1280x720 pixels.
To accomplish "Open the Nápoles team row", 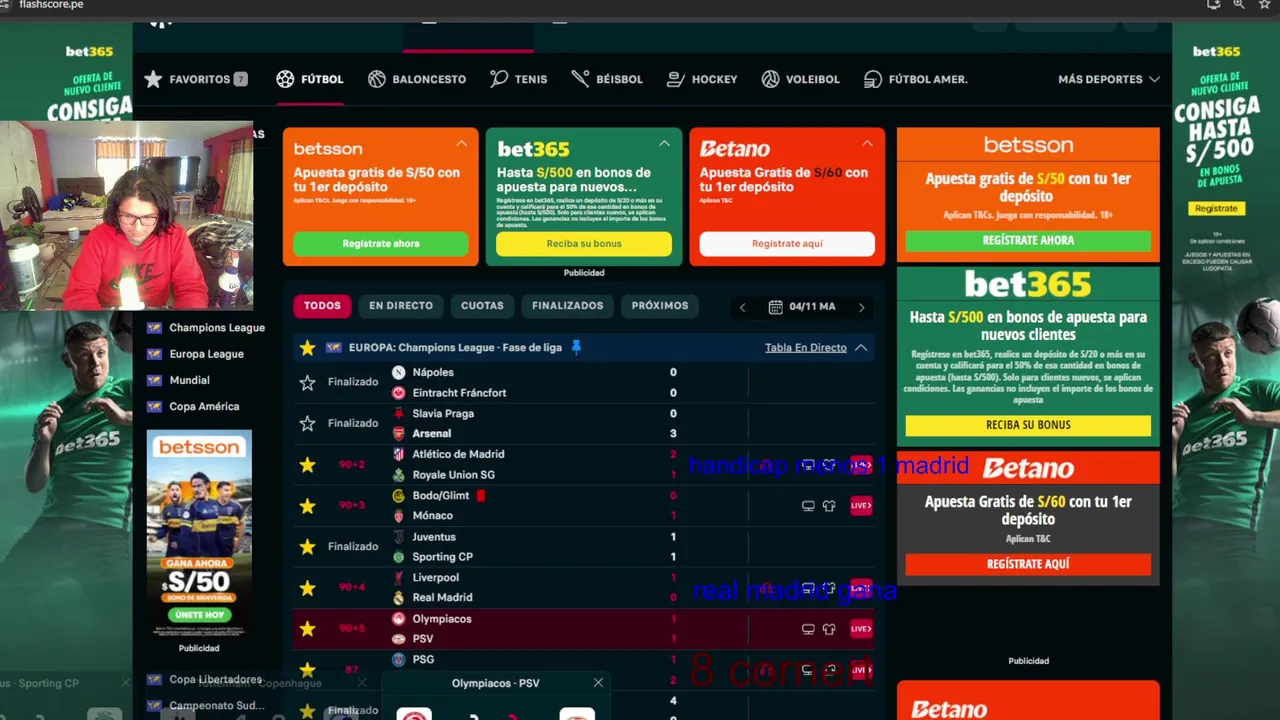I will click(433, 372).
